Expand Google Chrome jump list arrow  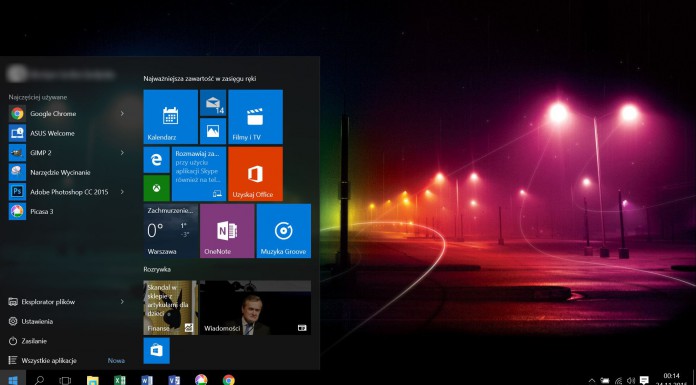tap(122, 114)
